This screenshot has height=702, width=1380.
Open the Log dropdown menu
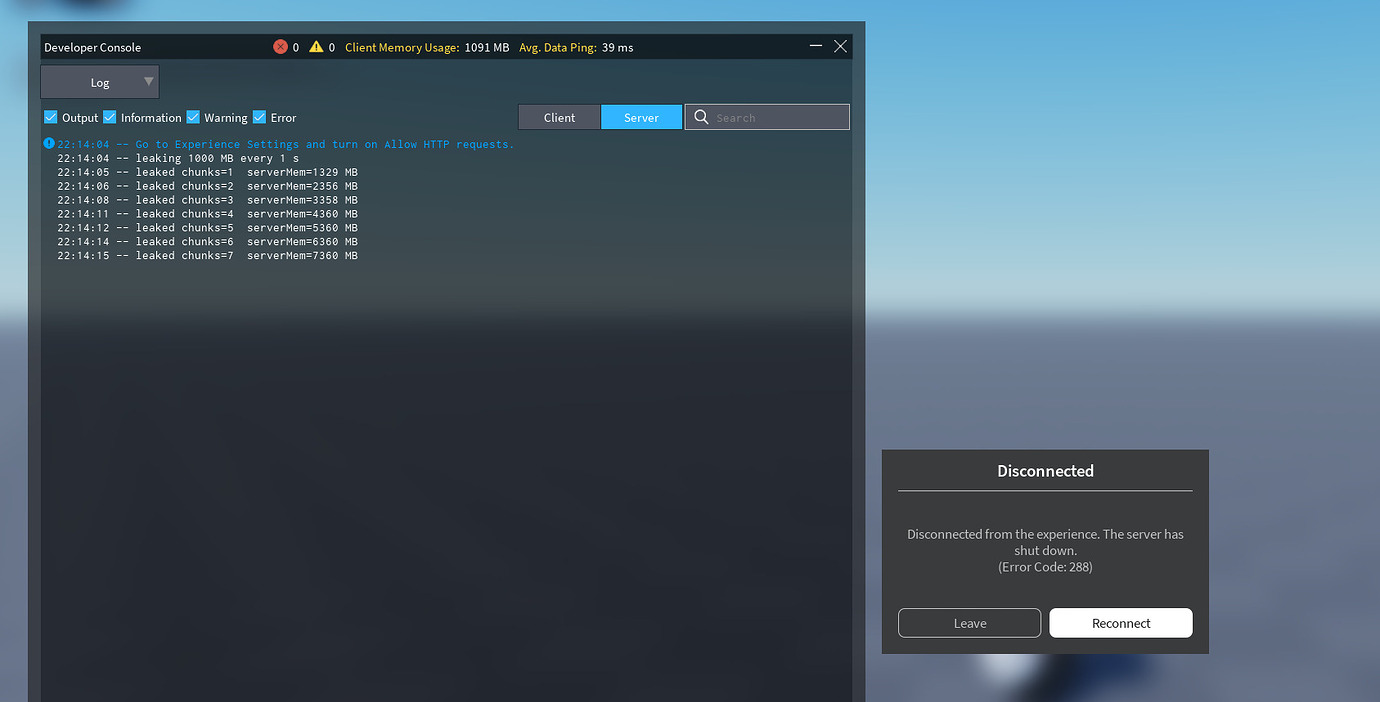pos(100,82)
